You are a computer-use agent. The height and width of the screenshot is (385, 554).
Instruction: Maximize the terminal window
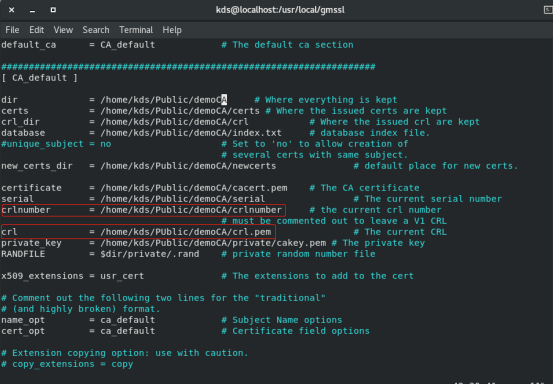[x=53, y=10]
